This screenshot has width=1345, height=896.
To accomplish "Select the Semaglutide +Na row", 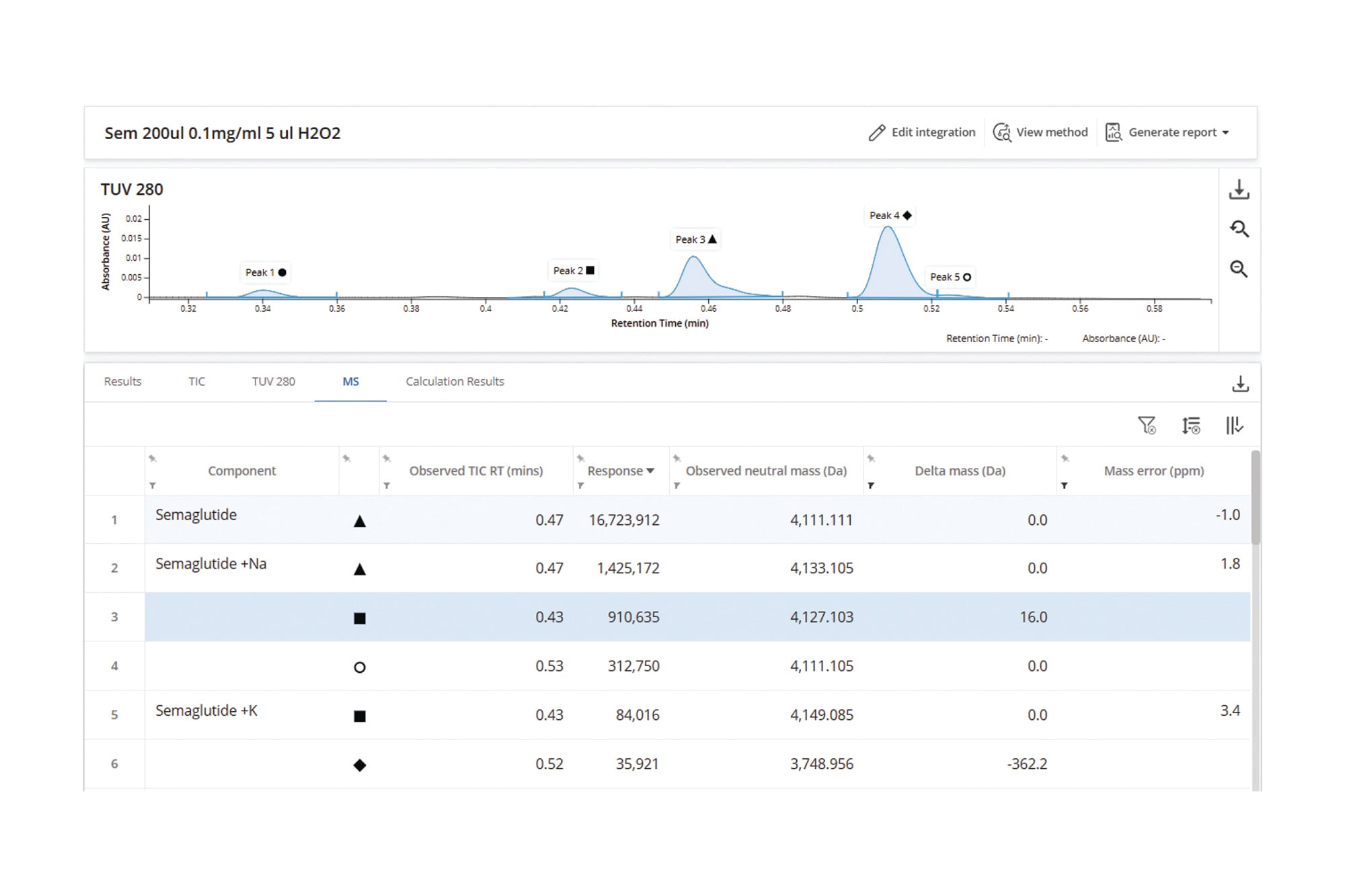I will (x=667, y=568).
